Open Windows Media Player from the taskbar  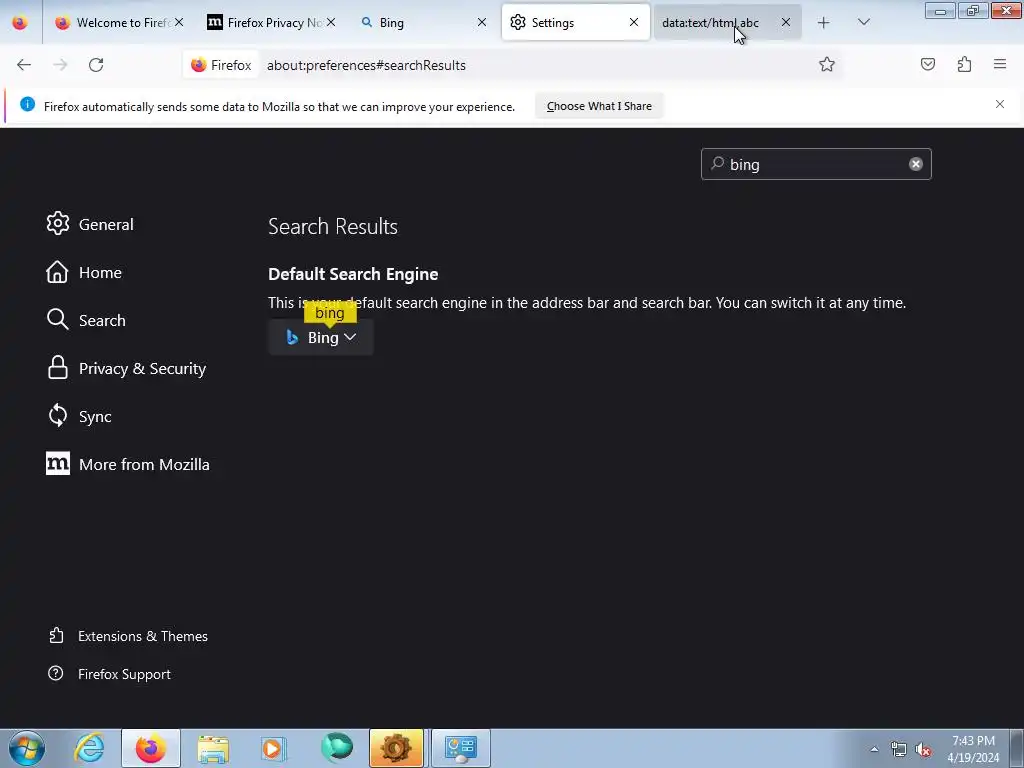tap(274, 748)
